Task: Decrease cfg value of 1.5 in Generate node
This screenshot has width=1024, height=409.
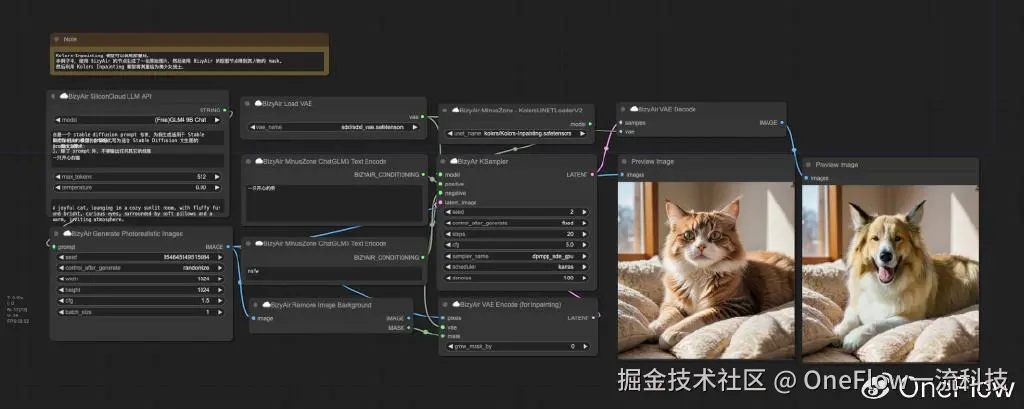Action: tap(59, 301)
